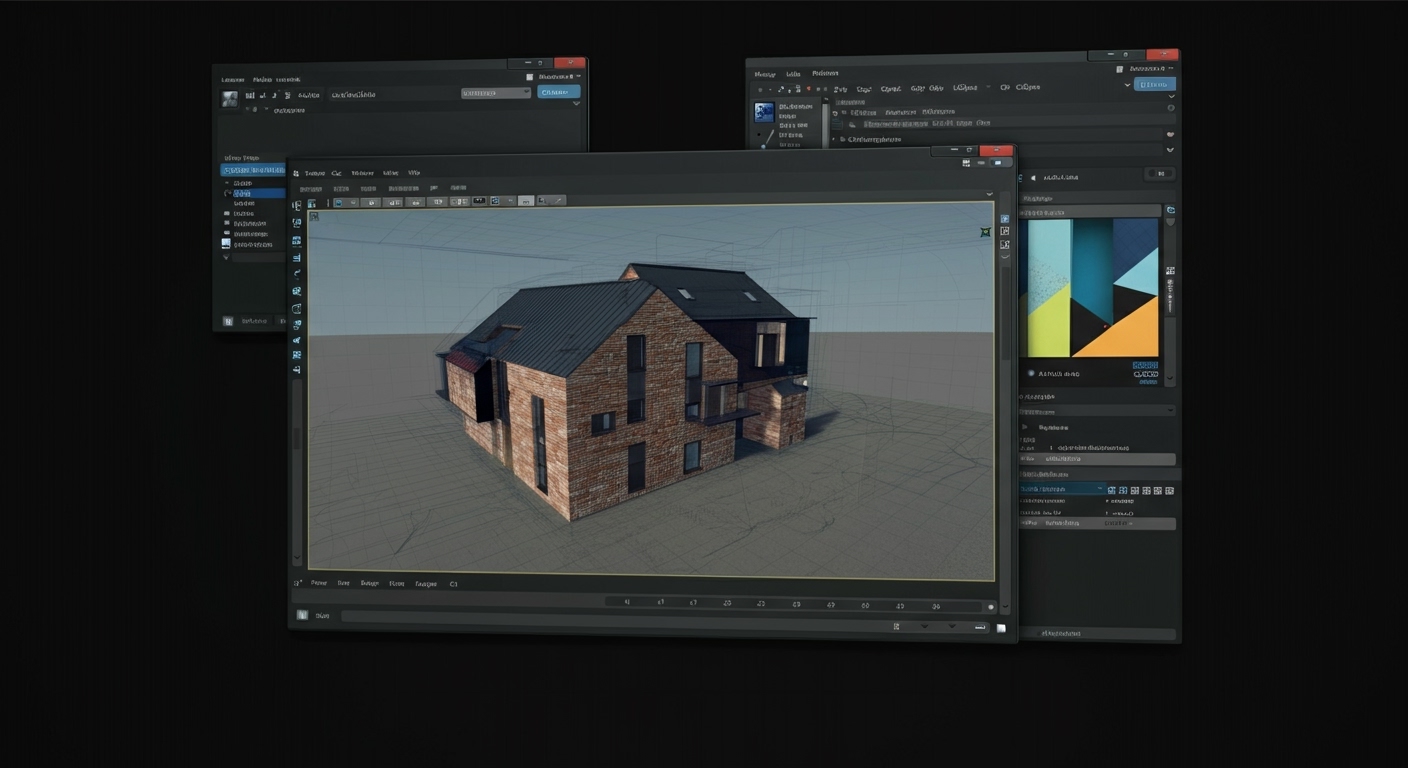
Task: Open the blue-highlighted dropdown in right properties panel
Action: pyautogui.click(x=1062, y=490)
